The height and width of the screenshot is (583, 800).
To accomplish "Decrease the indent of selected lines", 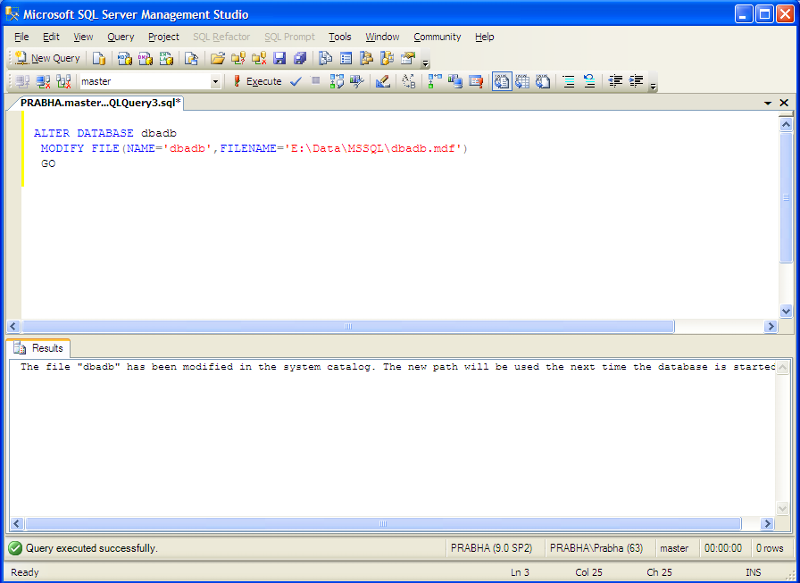I will pos(615,81).
